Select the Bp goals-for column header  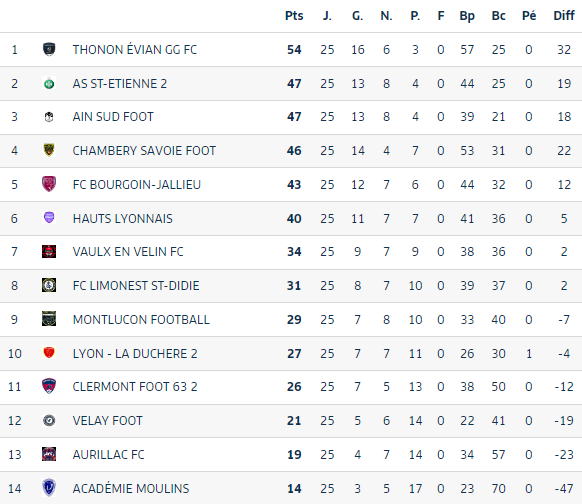[467, 16]
